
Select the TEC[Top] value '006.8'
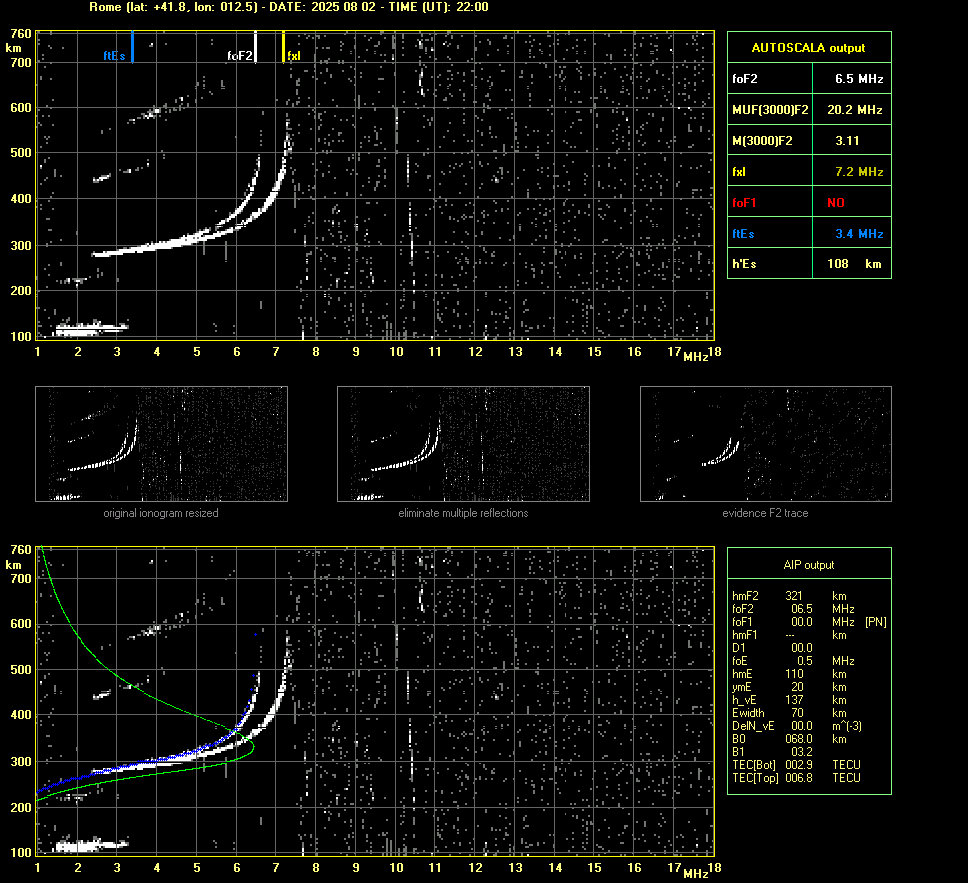799,777
